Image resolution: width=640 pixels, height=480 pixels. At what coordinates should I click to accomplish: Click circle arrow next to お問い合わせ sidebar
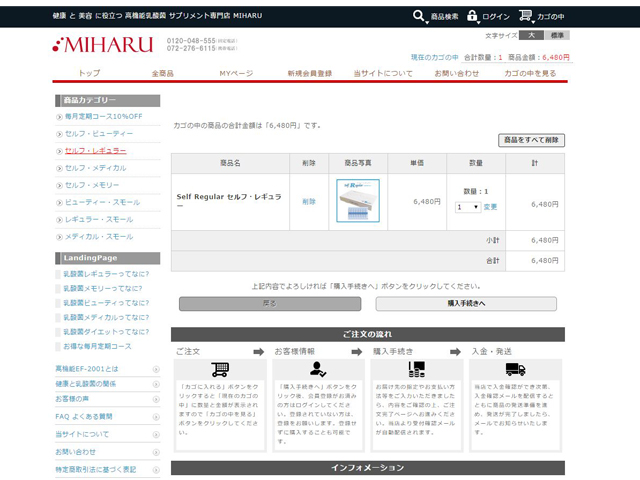156,452
